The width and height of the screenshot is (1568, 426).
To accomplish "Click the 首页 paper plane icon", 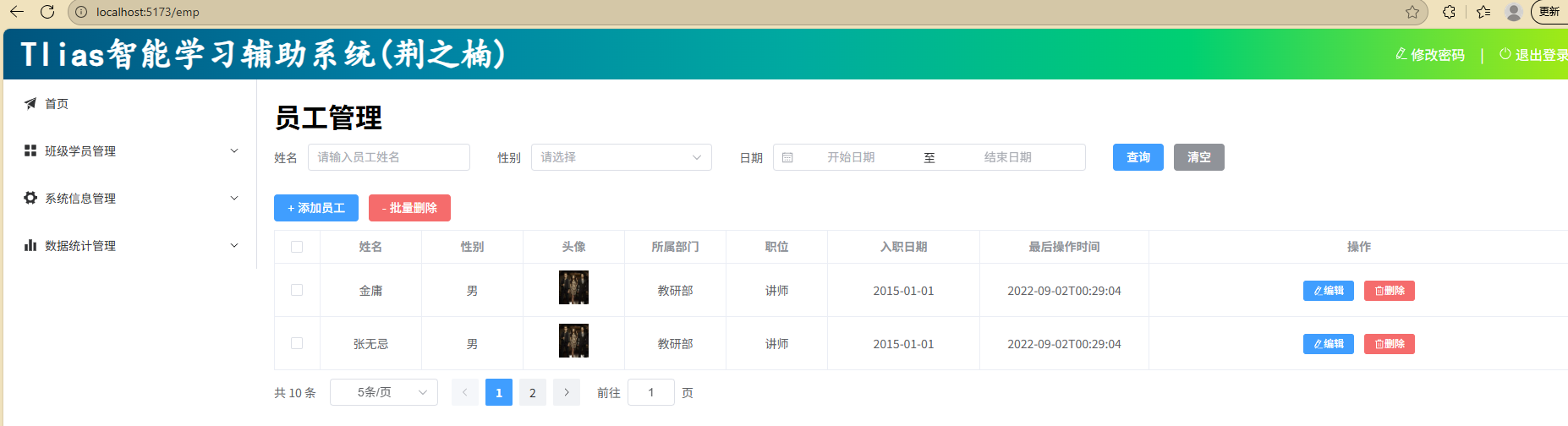I will (x=30, y=103).
